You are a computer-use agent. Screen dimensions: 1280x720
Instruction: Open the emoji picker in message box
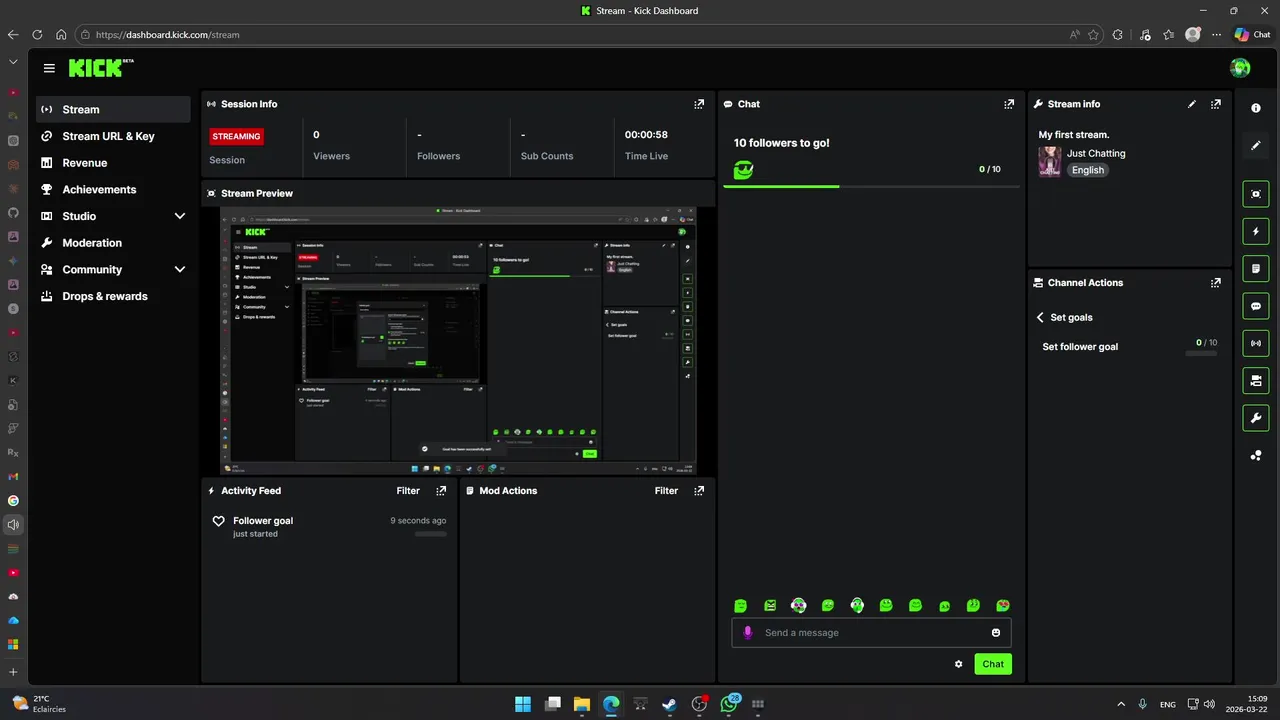point(996,633)
